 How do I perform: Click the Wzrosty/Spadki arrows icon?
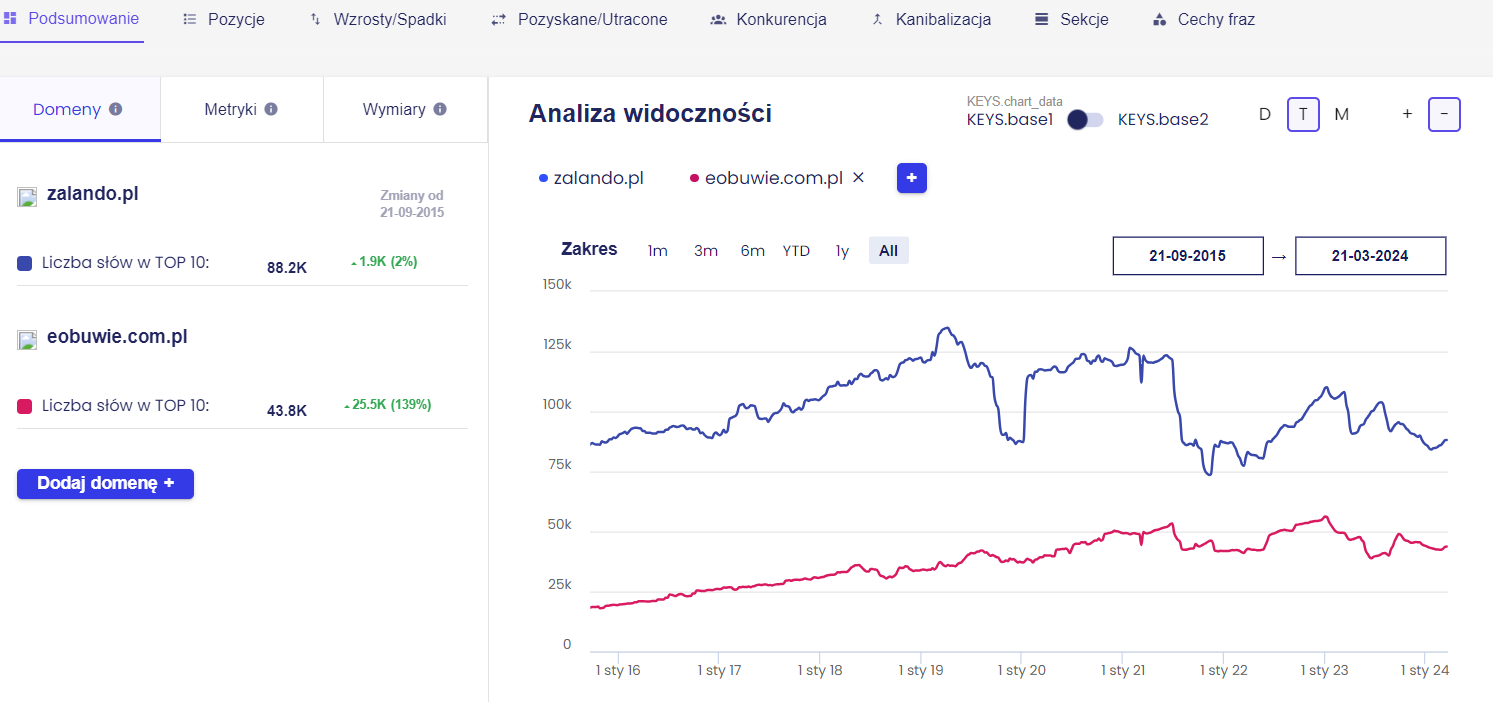tap(316, 19)
